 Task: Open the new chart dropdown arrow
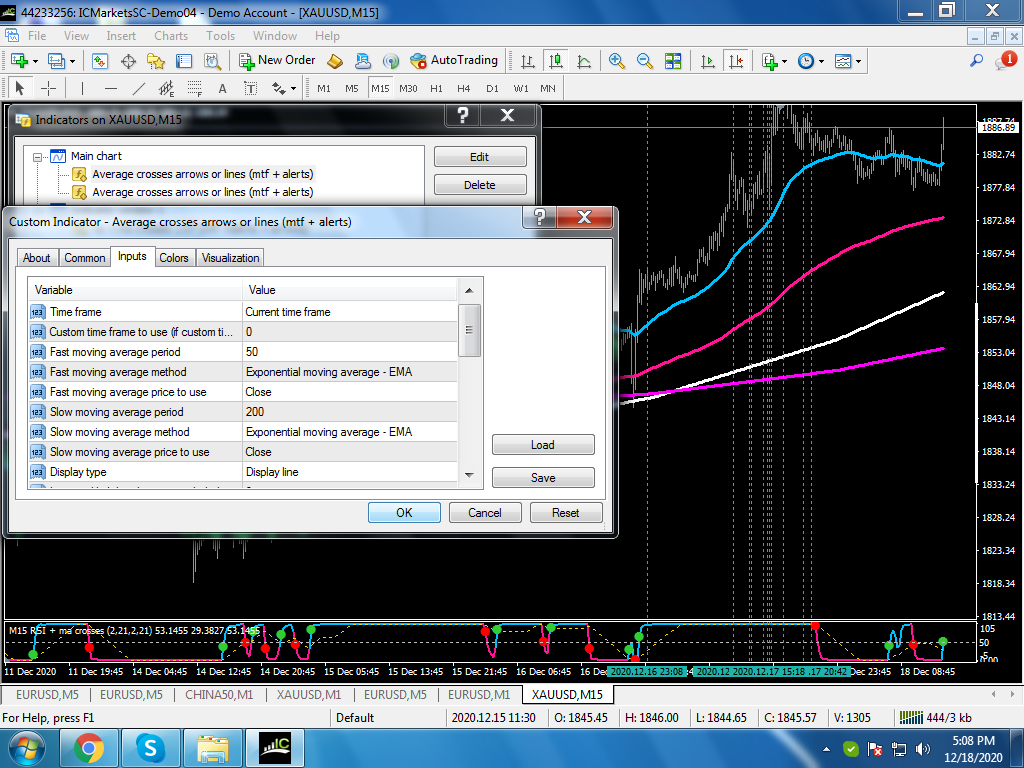point(35,61)
